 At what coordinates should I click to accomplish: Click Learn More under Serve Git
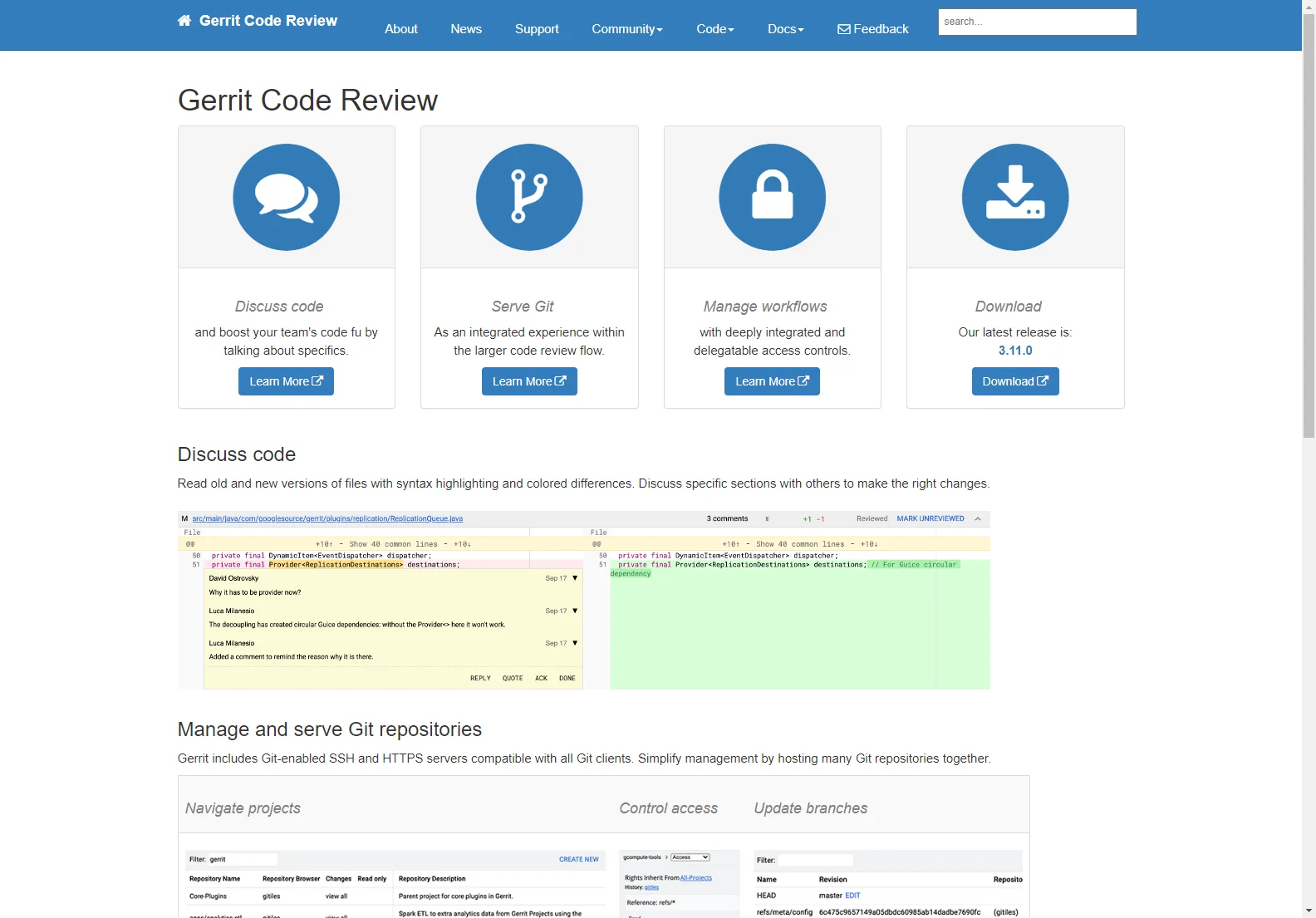(x=529, y=381)
